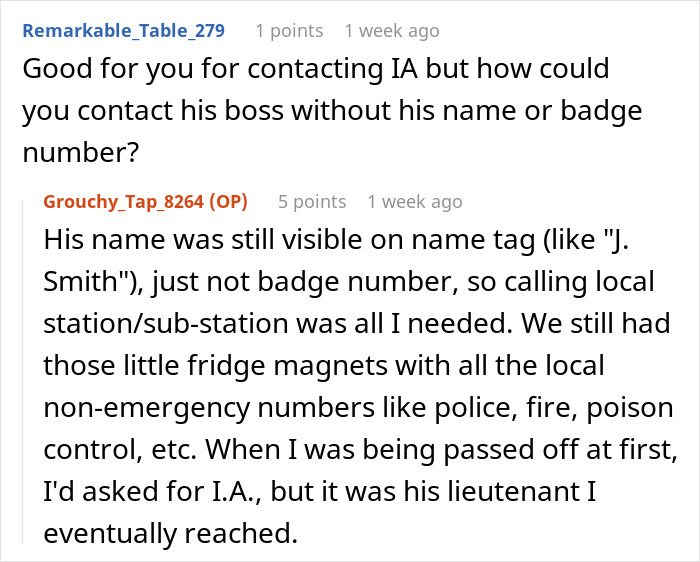Open Grouchy_Tap_8264 (OP) user profile

146,202
